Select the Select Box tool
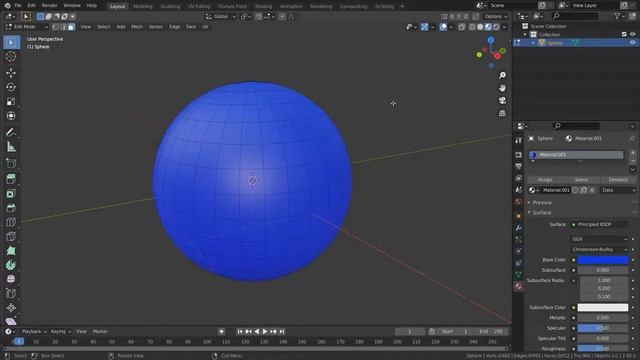640x360 pixels. click(x=11, y=42)
